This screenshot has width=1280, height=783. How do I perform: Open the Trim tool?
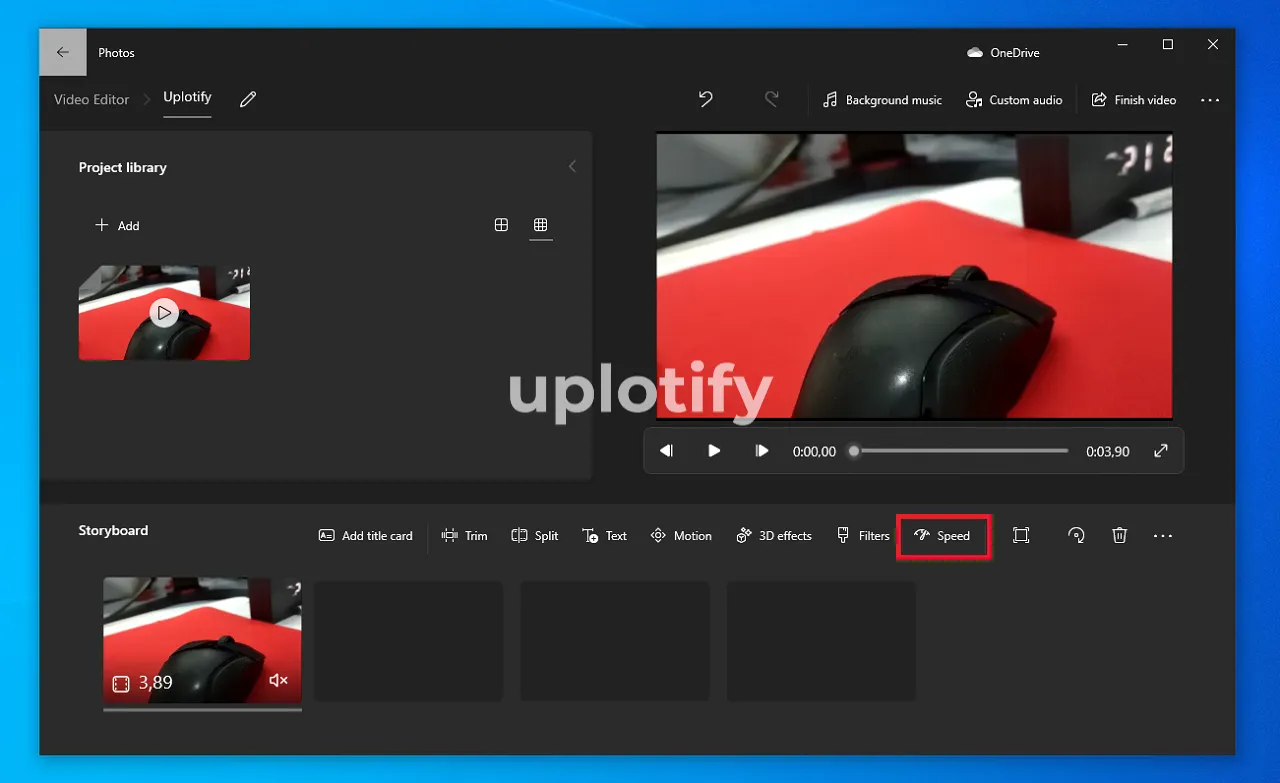[x=465, y=536]
